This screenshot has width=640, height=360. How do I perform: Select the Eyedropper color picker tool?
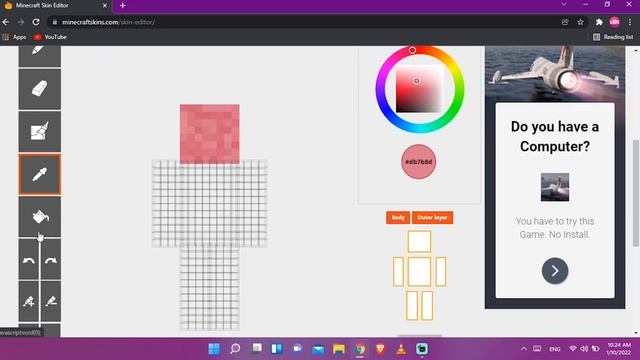[x=40, y=174]
